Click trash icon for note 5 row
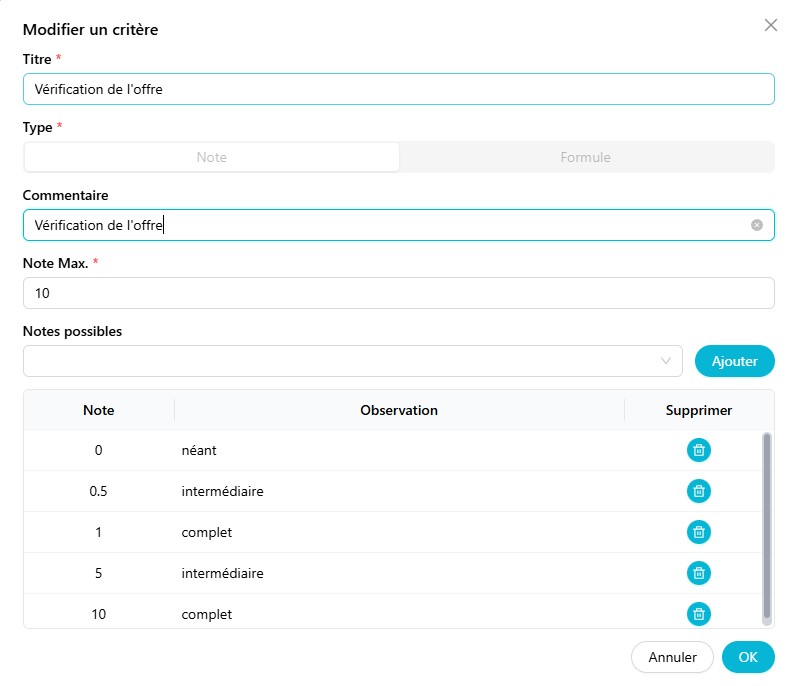Screen dimensions: 791x686 point(699,573)
